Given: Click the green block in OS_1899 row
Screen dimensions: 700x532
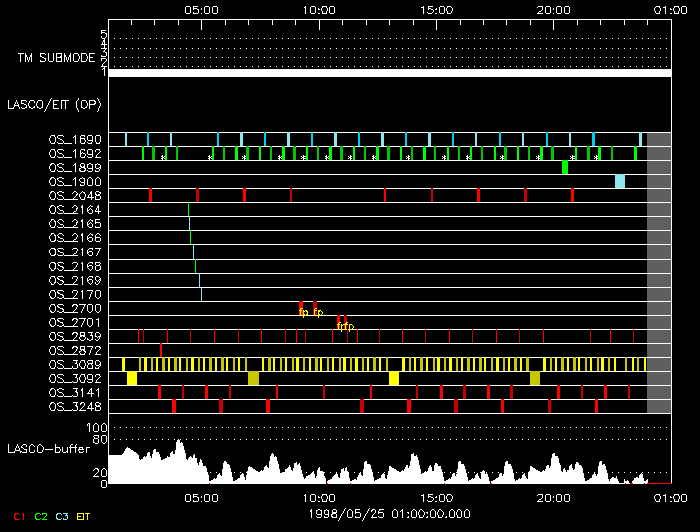Looking at the screenshot, I should (x=565, y=167).
